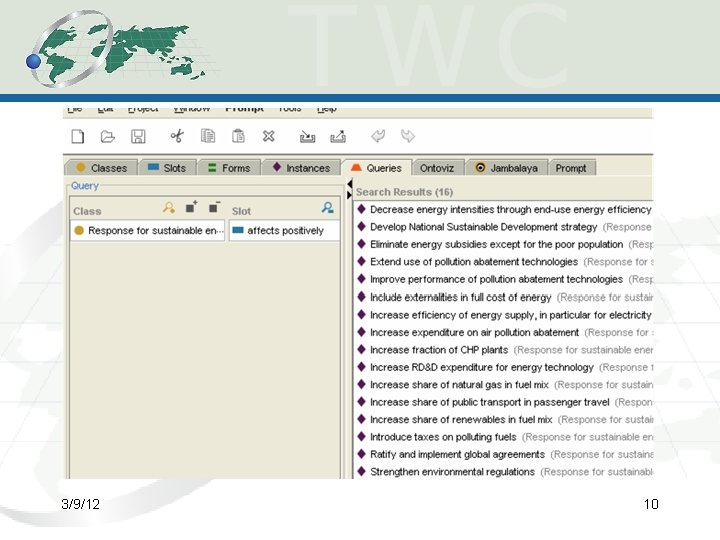Viewport: 720px width, 540px height.
Task: Click the add class icon with plus
Action: 191,208
